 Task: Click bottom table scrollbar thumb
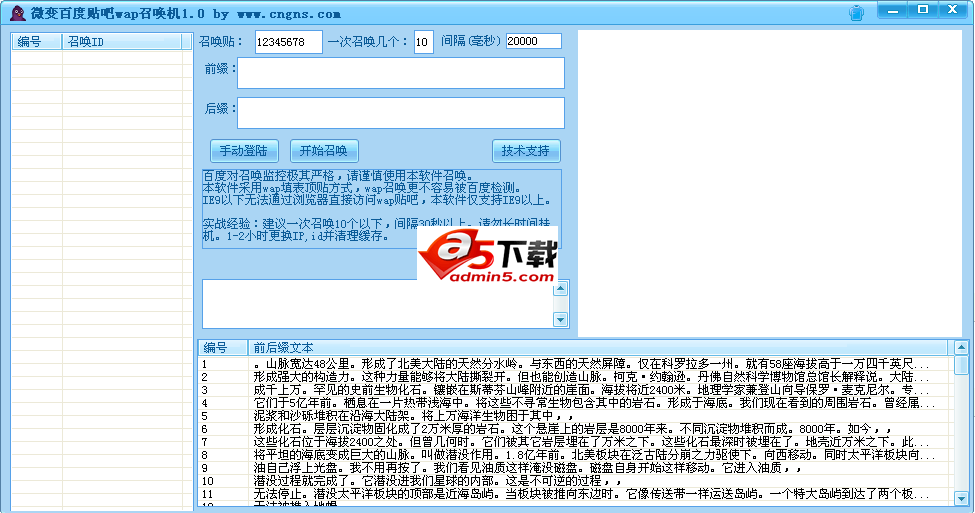961,365
